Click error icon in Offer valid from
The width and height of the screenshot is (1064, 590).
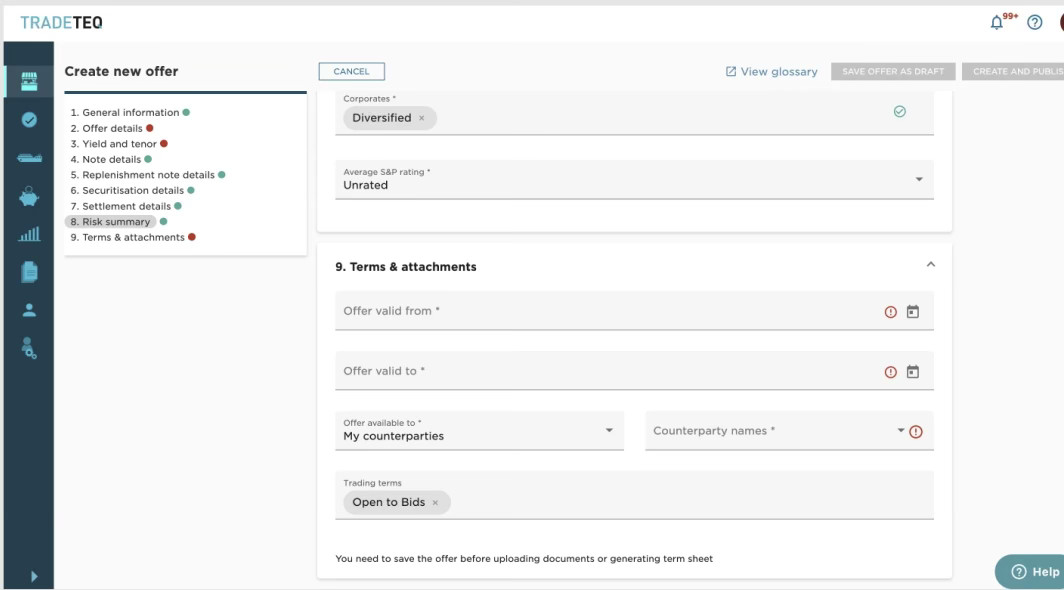click(890, 312)
